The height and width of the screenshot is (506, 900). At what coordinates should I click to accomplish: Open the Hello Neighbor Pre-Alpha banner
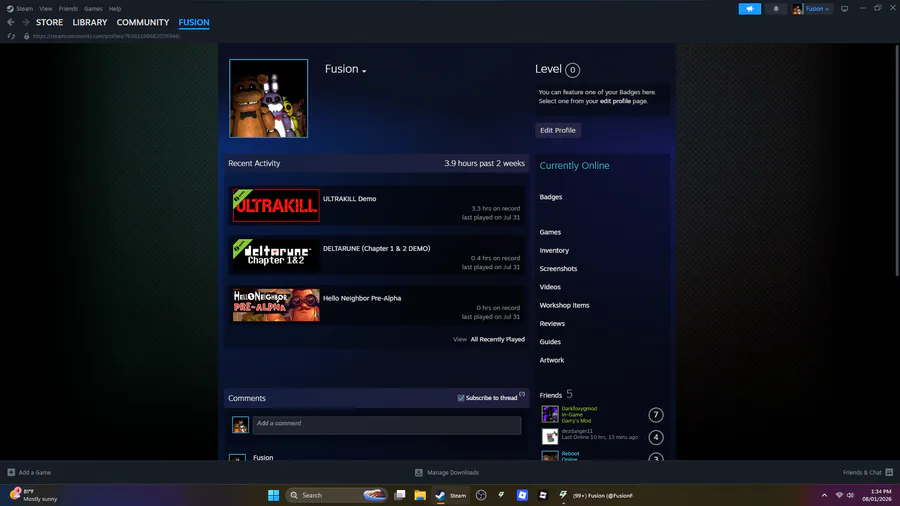click(276, 305)
